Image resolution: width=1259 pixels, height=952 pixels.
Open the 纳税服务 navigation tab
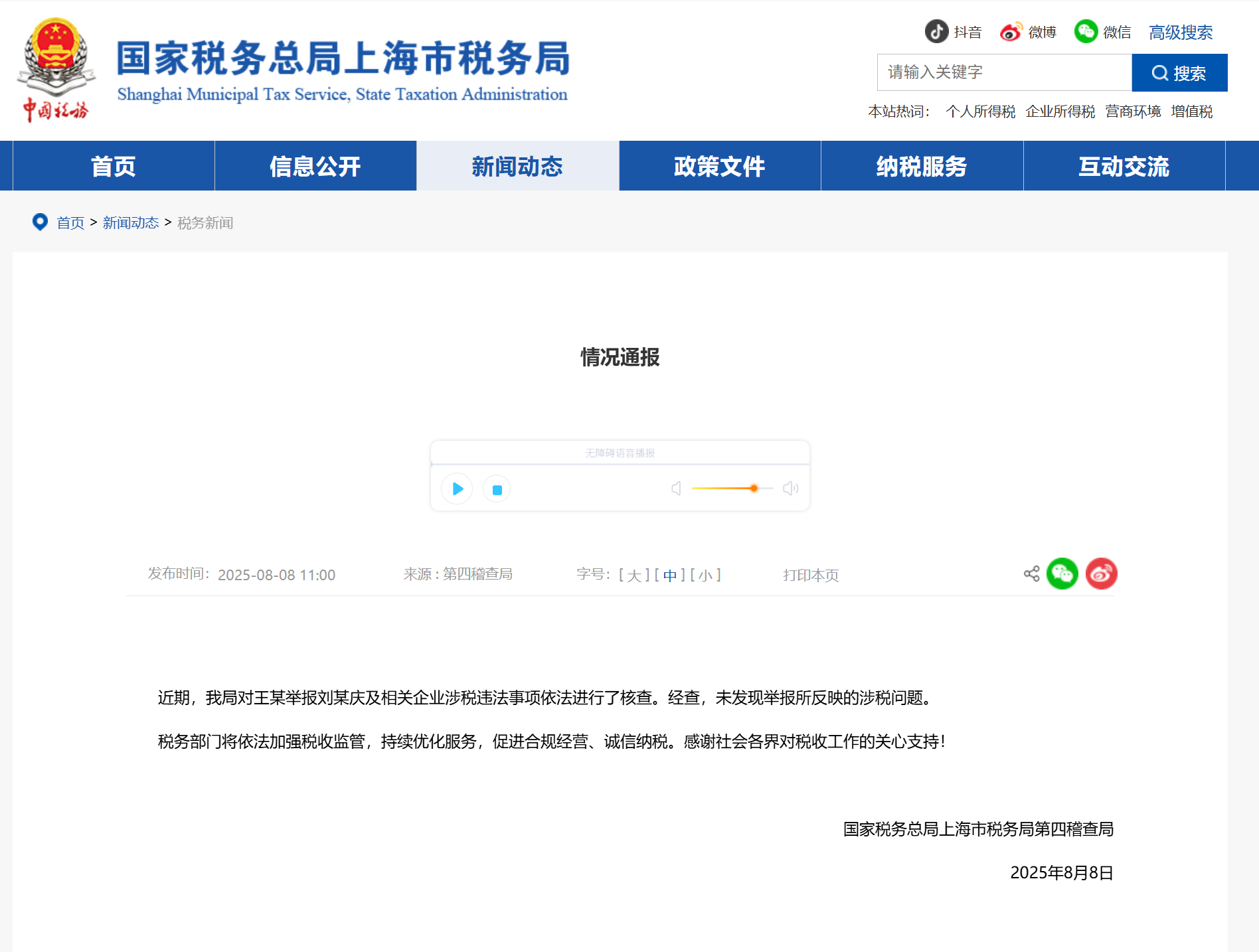[x=922, y=166]
